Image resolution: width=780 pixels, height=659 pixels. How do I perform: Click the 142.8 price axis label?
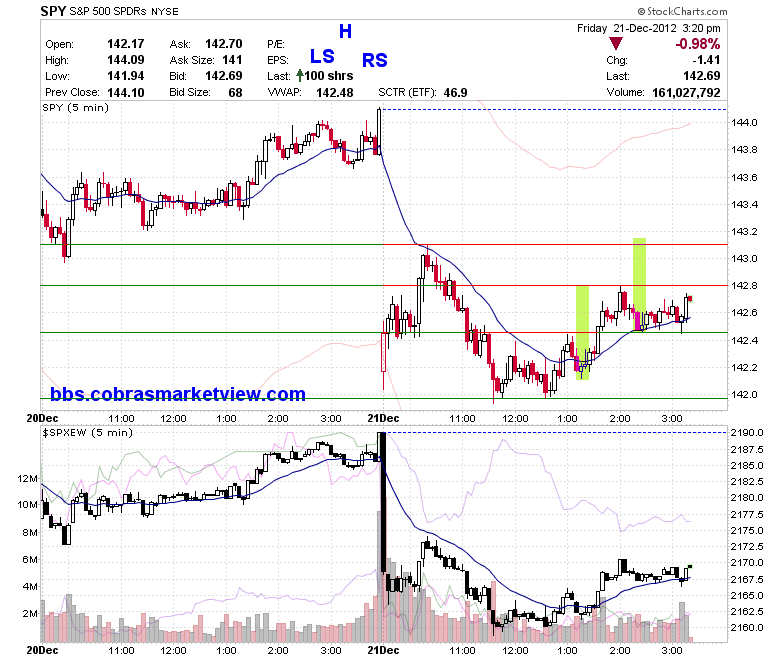[744, 286]
